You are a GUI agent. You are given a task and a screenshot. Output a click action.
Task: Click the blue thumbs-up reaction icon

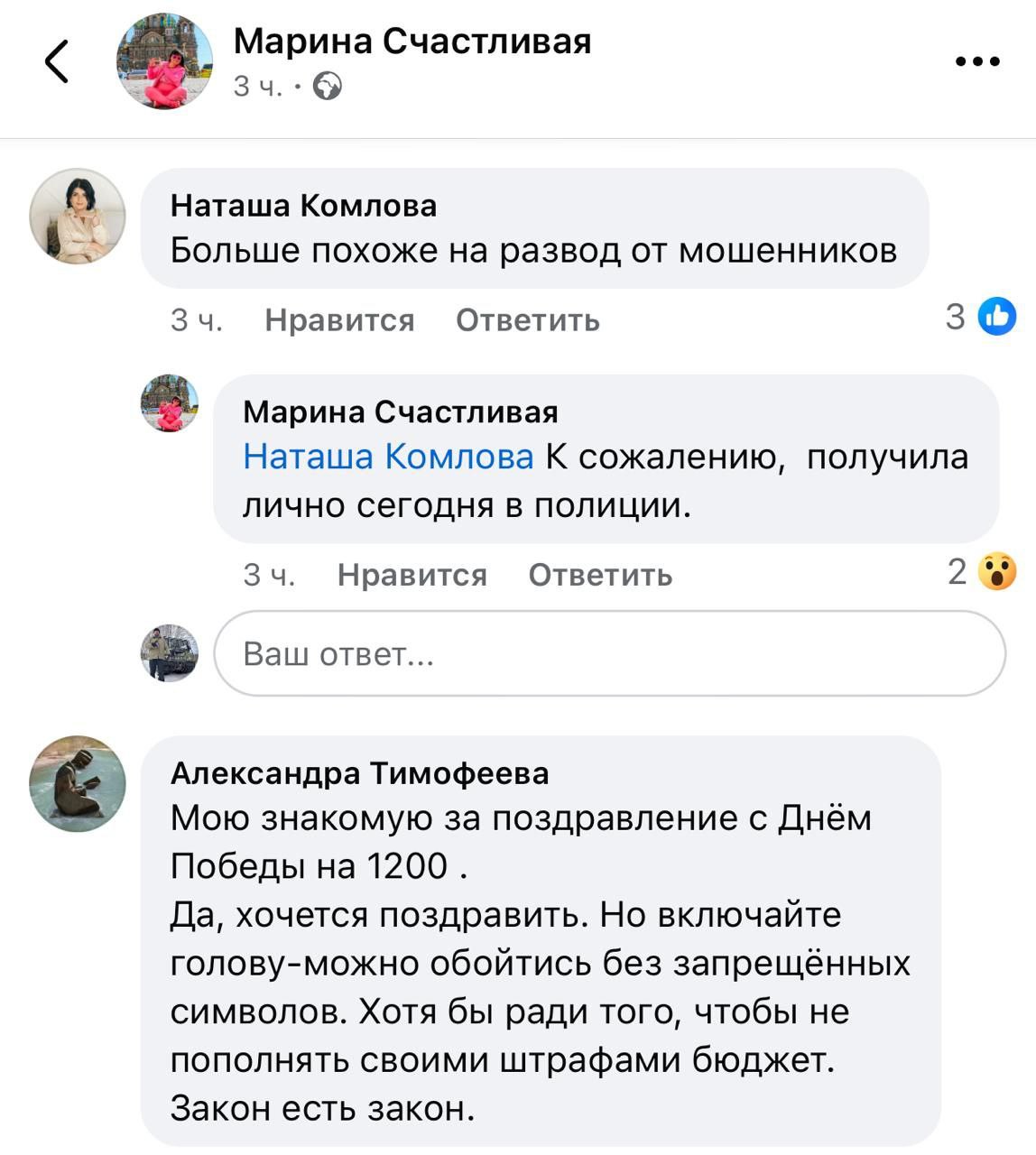point(997,317)
